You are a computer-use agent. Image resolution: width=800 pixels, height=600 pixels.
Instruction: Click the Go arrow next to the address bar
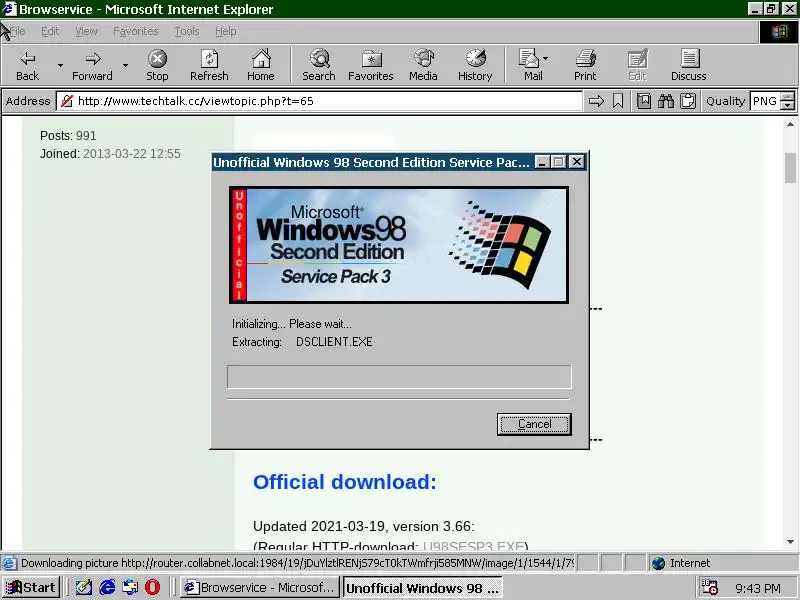[596, 101]
